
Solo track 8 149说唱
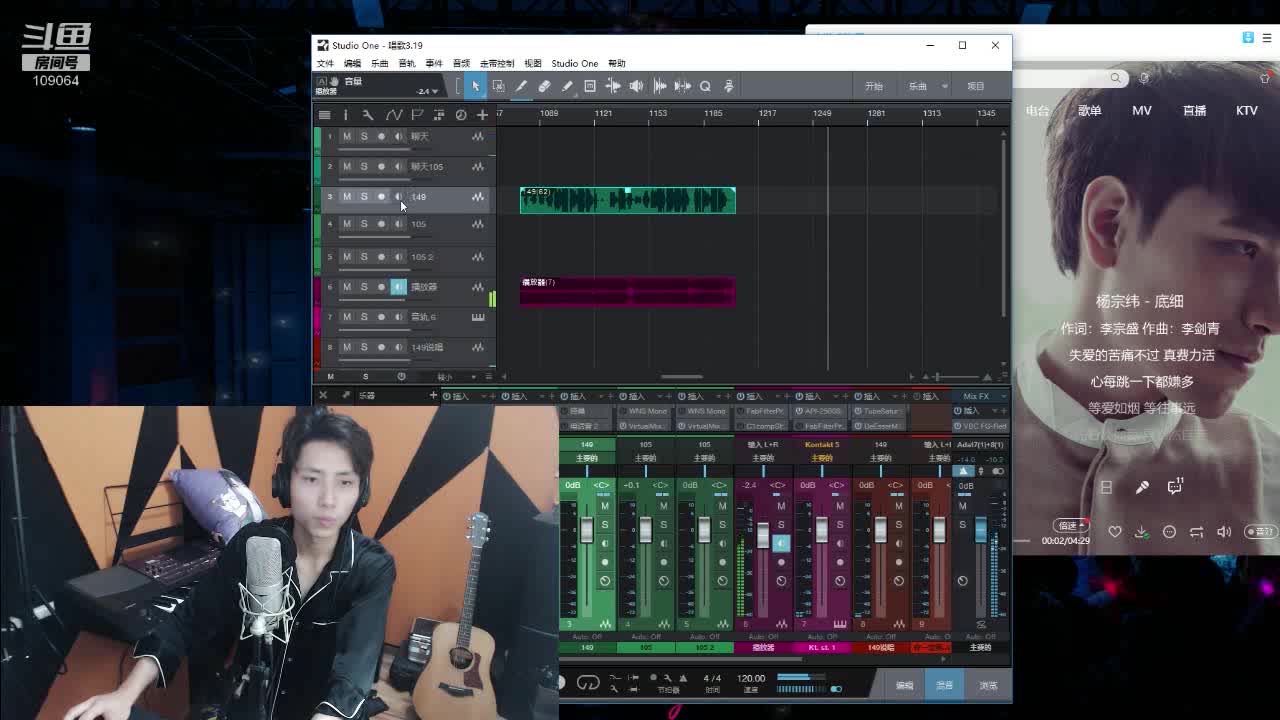pyautogui.click(x=364, y=347)
